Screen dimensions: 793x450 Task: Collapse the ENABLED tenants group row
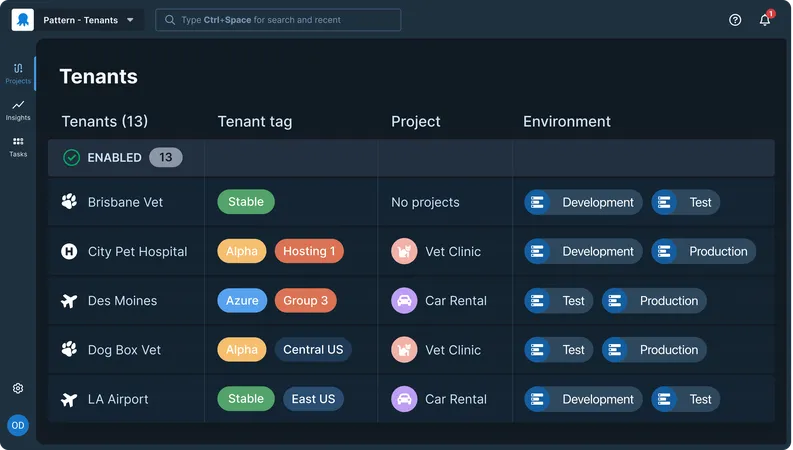410,157
